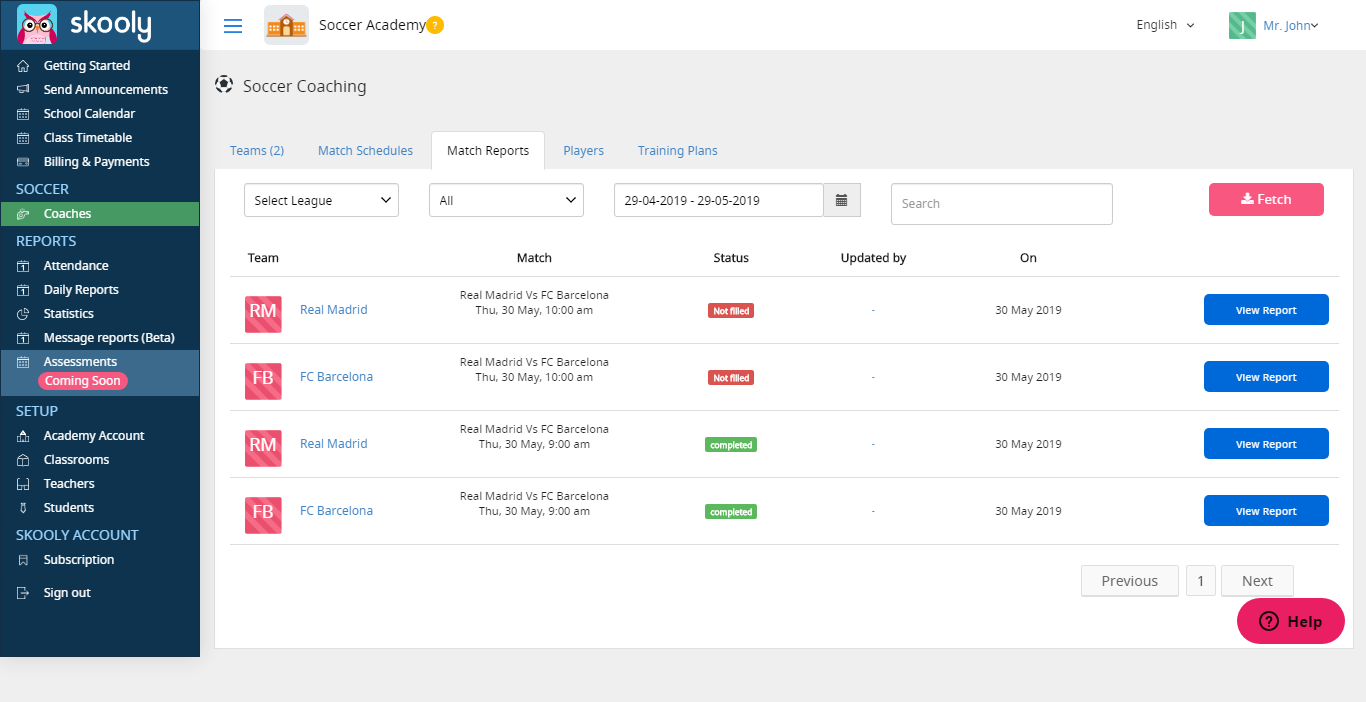Screen dimensions: 1366x702
Task: Click the skooly owl logo
Action: pos(37,24)
